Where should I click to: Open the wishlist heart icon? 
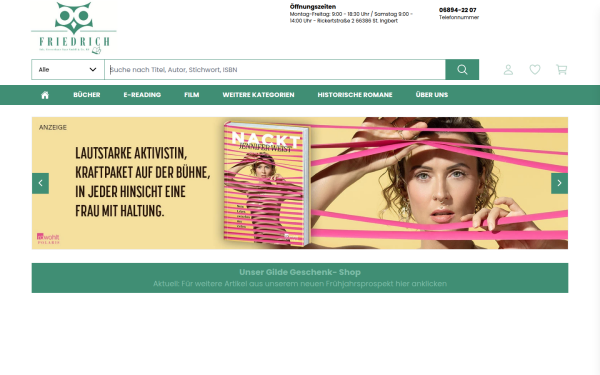pyautogui.click(x=535, y=70)
